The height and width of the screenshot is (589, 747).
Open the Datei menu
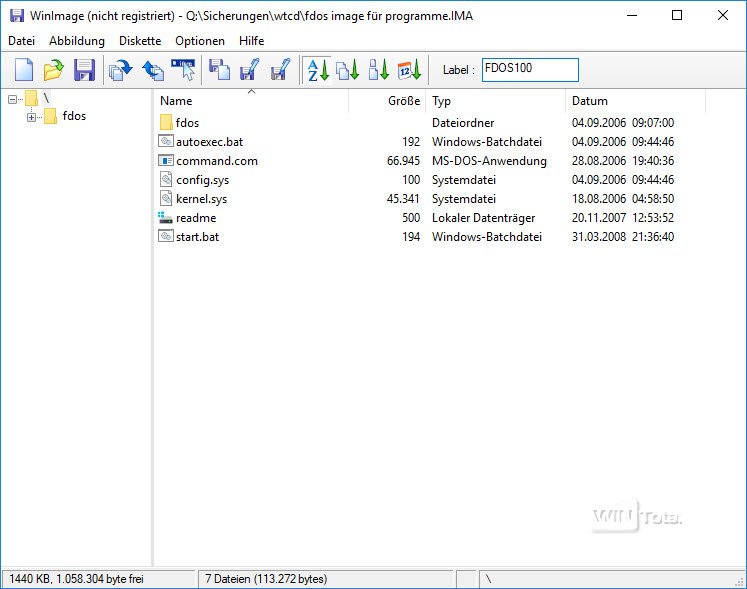21,41
